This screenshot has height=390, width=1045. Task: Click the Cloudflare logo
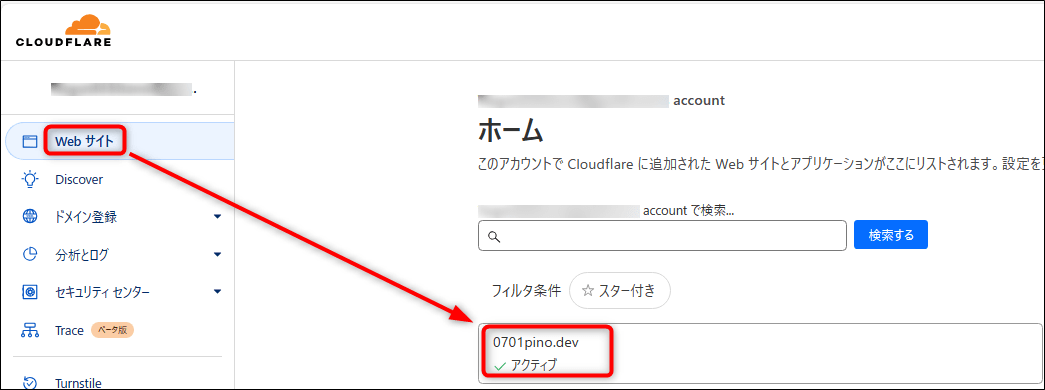coord(63,31)
